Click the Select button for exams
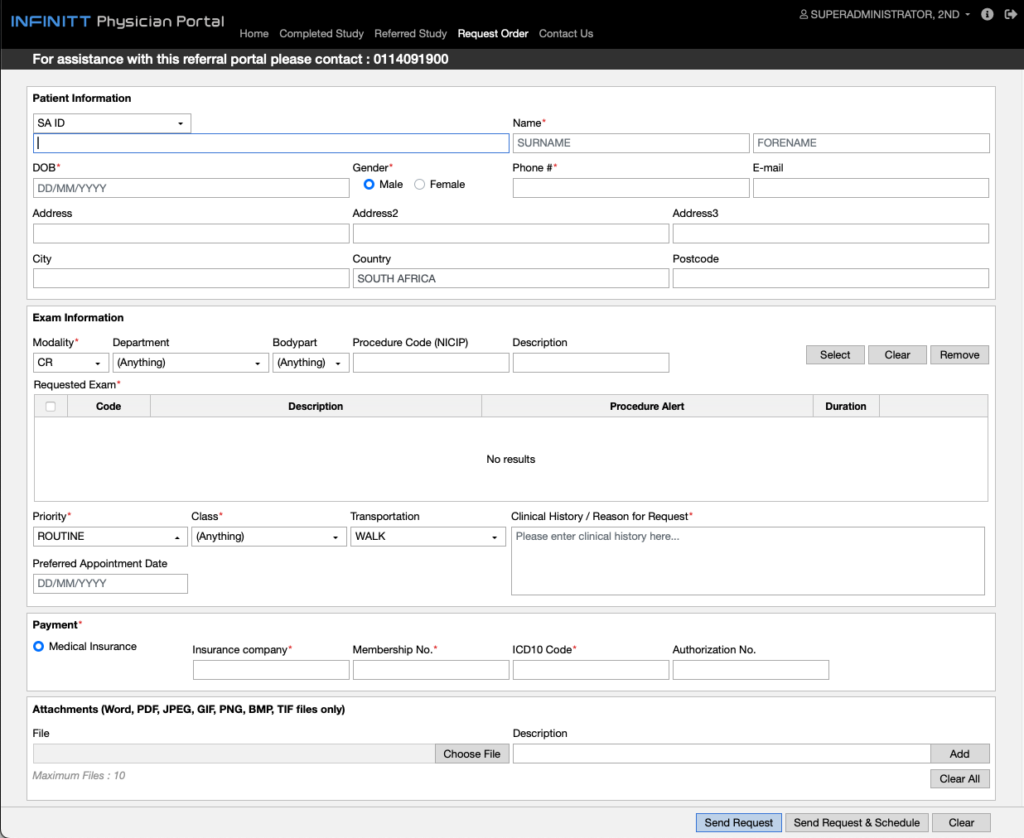 [x=835, y=355]
